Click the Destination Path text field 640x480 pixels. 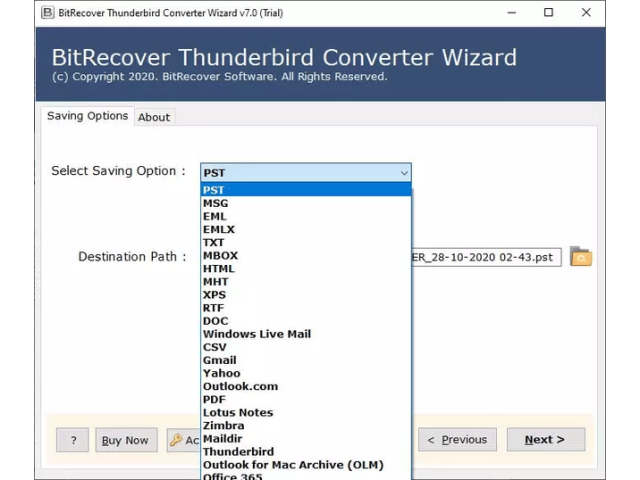pos(486,257)
